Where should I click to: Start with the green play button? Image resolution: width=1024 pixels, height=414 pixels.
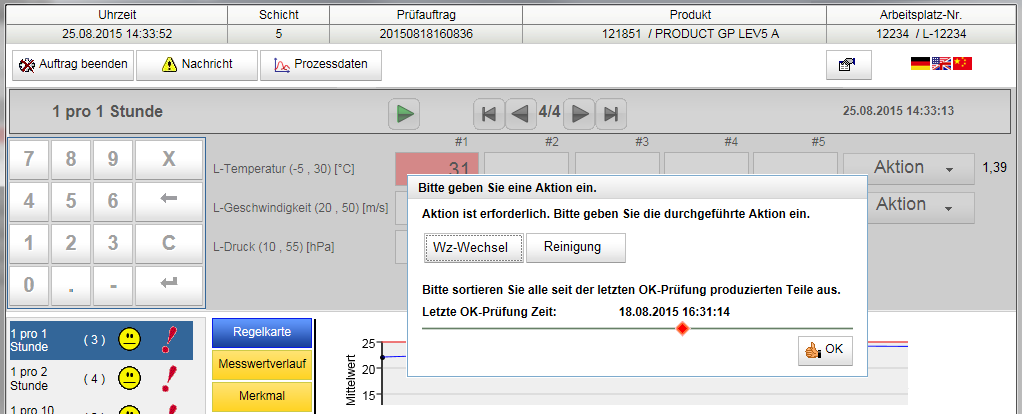404,114
